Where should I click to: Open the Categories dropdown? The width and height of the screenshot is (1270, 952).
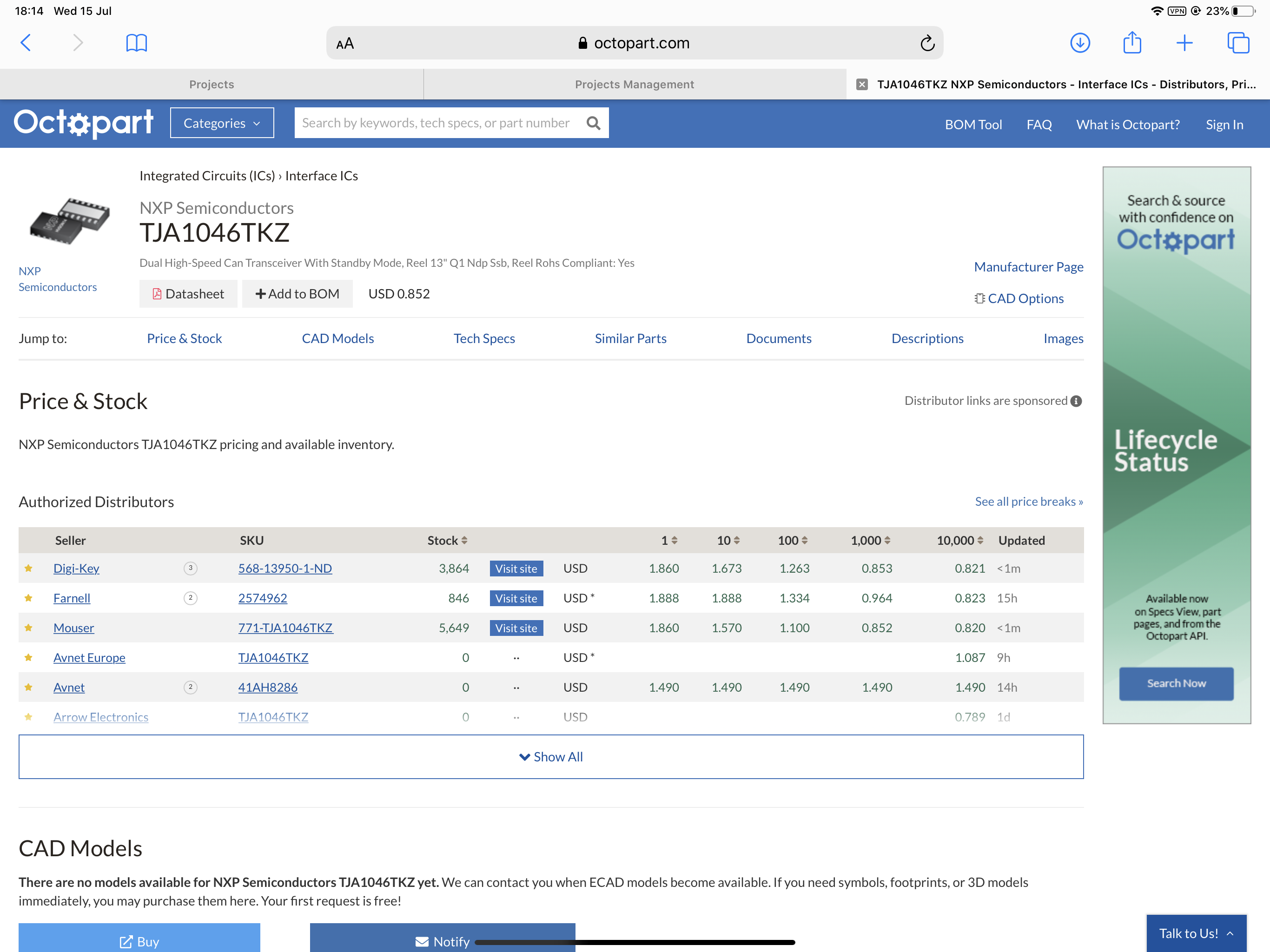click(x=222, y=123)
